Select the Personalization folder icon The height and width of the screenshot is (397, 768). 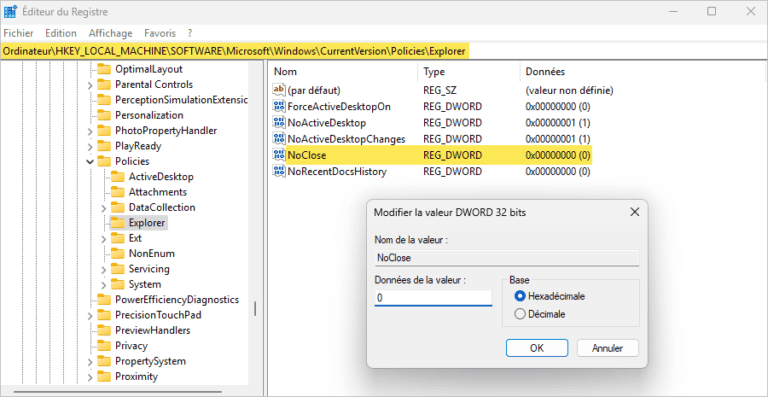pos(103,116)
